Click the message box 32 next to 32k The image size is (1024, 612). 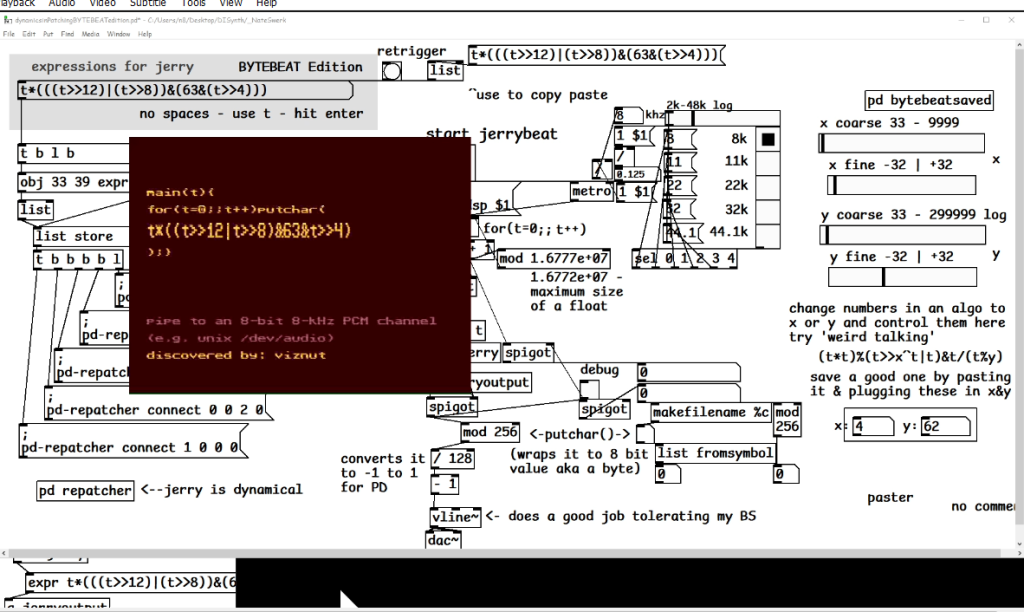(679, 209)
